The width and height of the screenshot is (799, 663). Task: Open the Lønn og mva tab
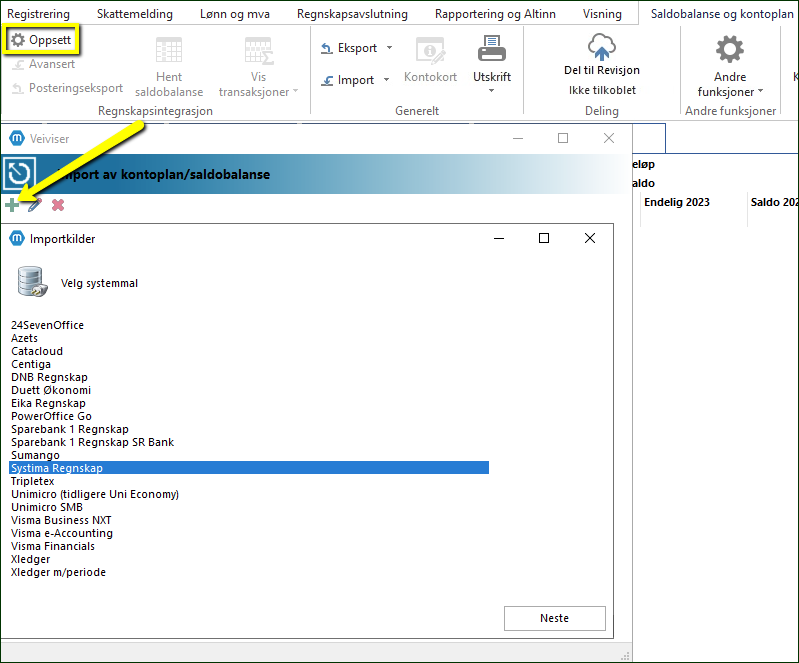235,14
